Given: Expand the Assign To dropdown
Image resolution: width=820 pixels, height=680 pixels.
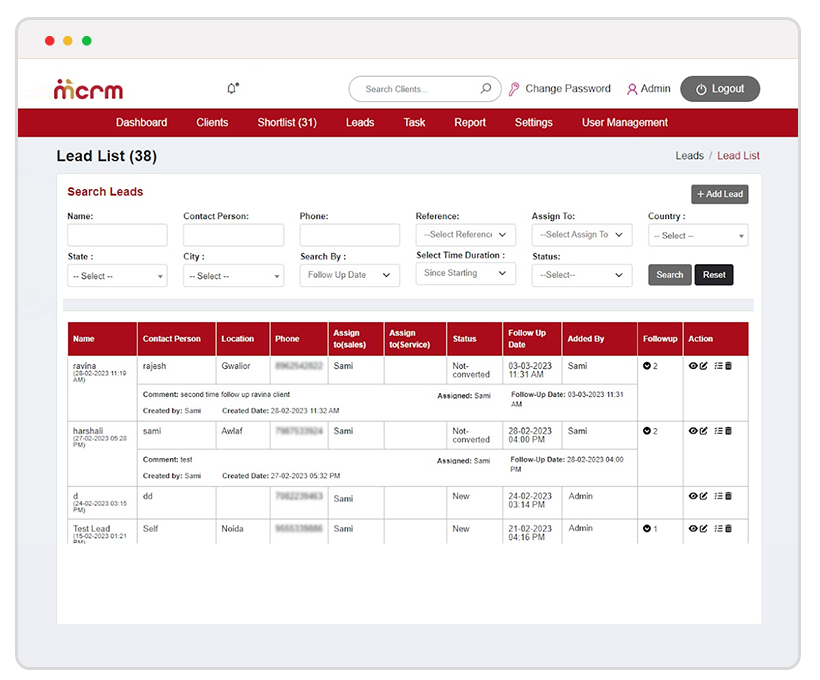Looking at the screenshot, I should pyautogui.click(x=581, y=235).
